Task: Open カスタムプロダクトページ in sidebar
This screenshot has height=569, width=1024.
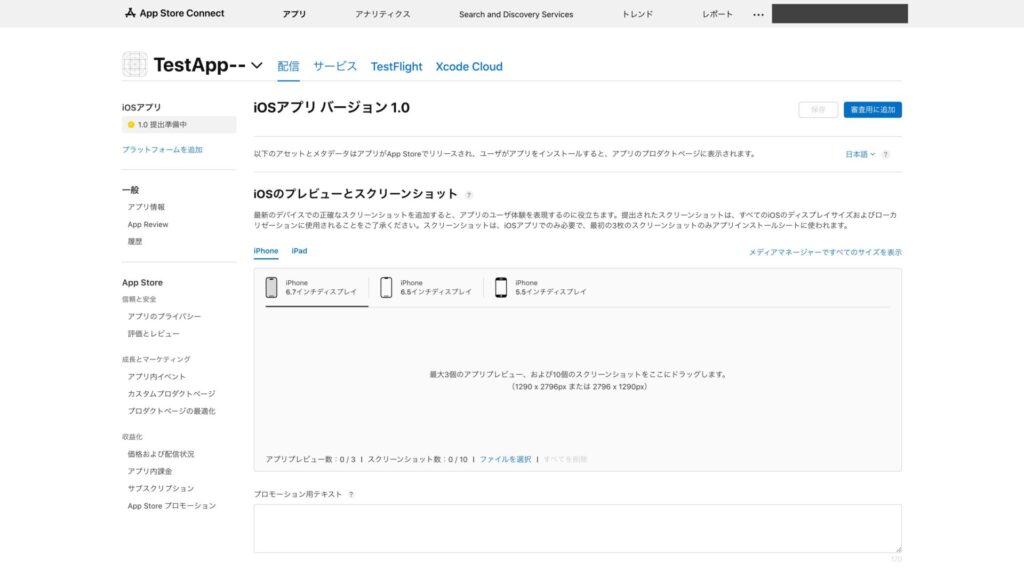Action: [171, 394]
